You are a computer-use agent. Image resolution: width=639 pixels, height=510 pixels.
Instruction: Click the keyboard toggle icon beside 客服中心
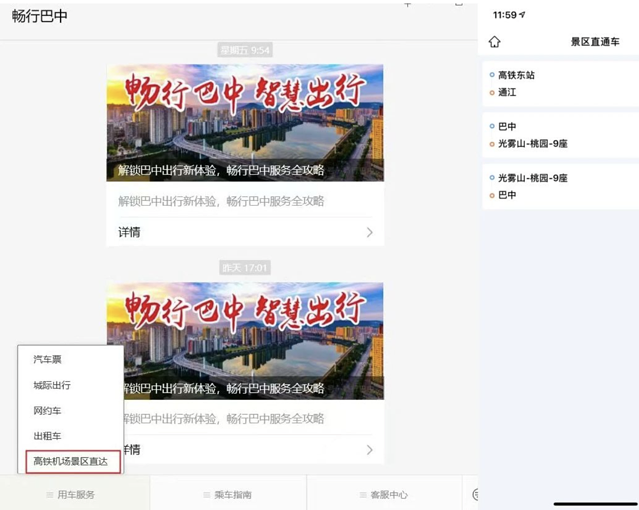click(475, 495)
